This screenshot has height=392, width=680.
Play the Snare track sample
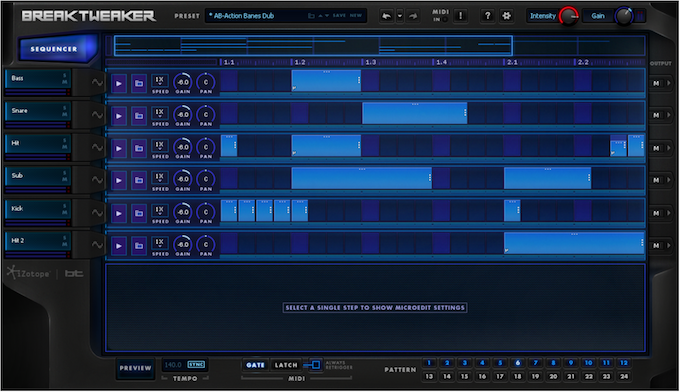pos(119,116)
